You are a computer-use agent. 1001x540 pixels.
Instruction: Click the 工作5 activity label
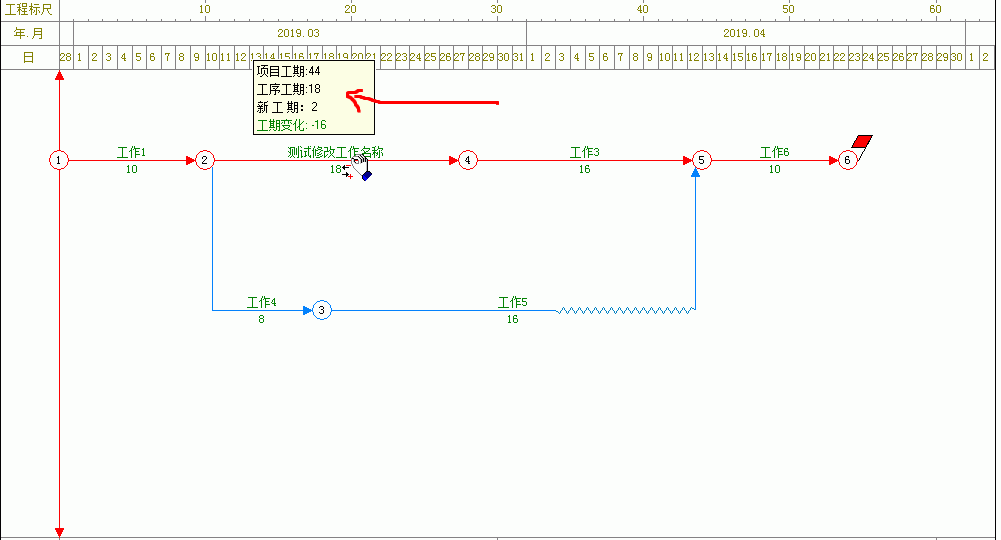click(513, 303)
